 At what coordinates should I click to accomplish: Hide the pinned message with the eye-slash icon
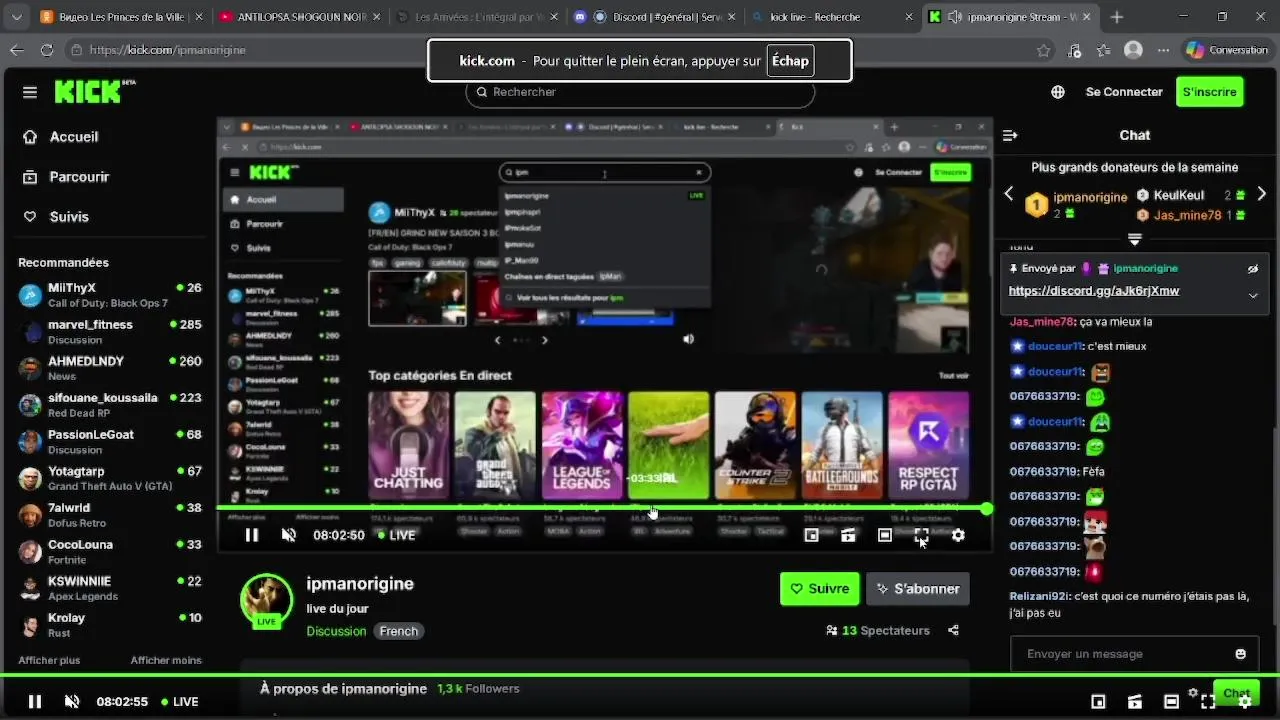1253,269
